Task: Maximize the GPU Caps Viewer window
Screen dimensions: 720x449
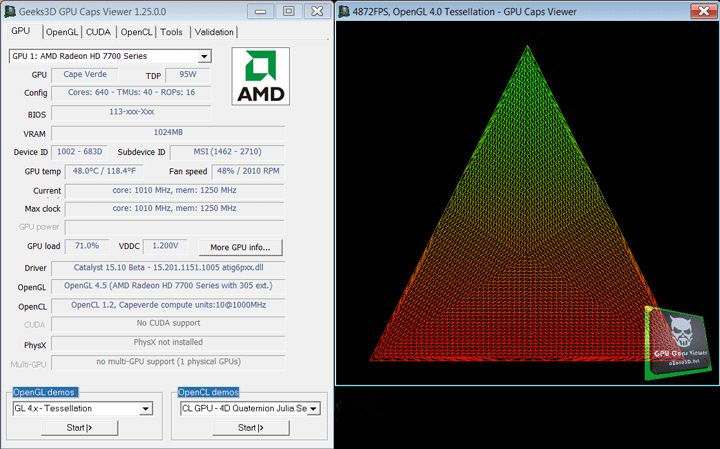Action: [288, 11]
